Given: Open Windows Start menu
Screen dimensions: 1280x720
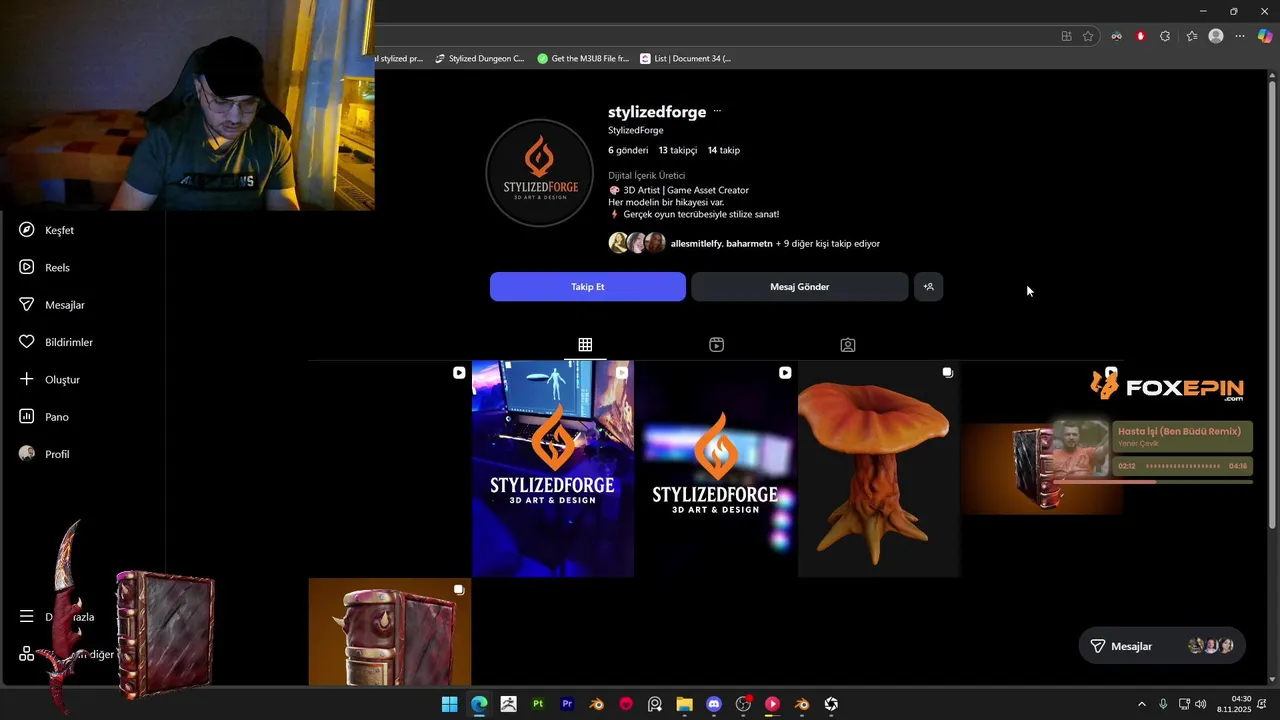Looking at the screenshot, I should point(450,704).
